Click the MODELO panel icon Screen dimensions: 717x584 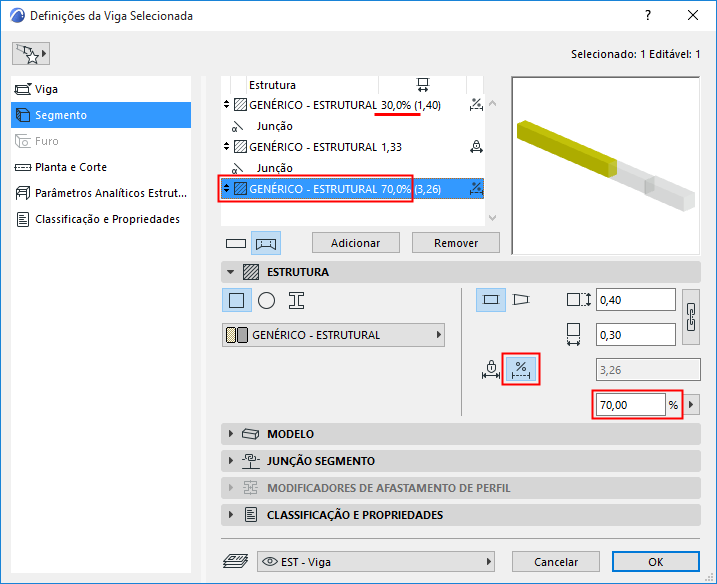click(x=251, y=434)
